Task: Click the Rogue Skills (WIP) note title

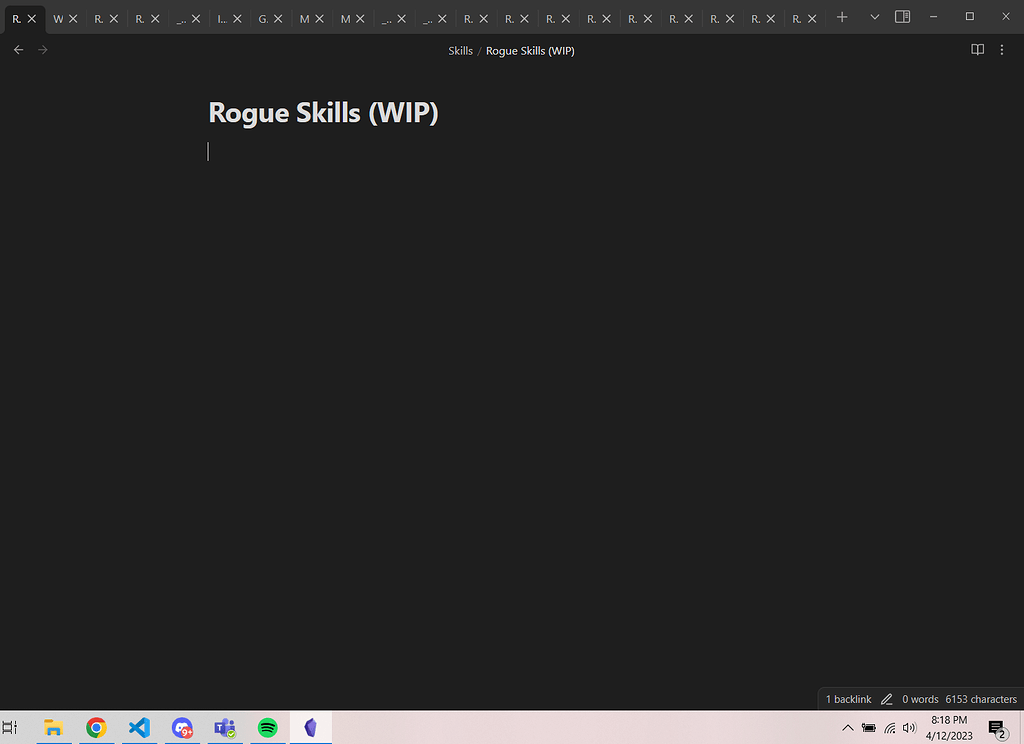Action: [323, 113]
